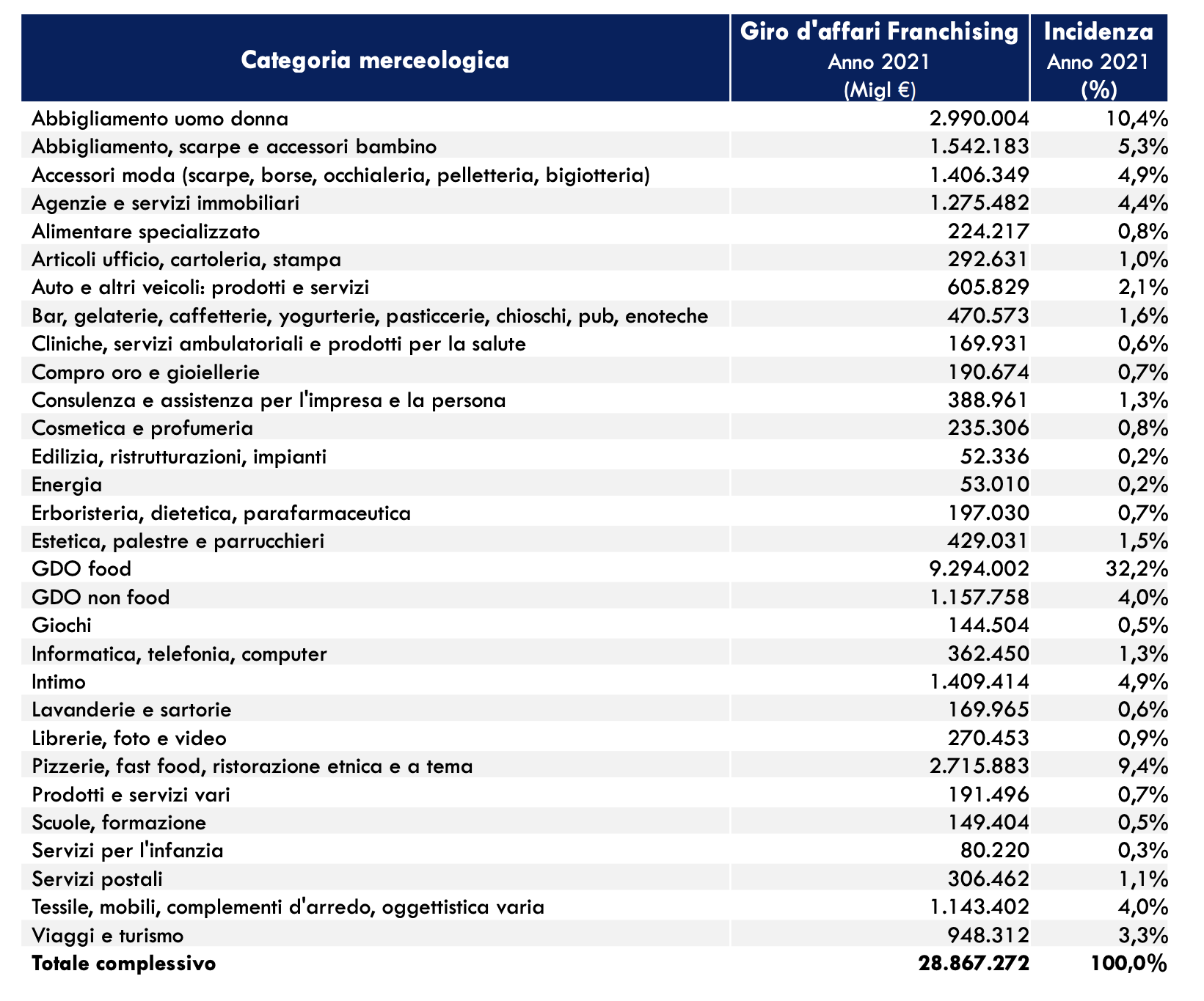
Task: Click the 'Incidenza' column header
Action: pyautogui.click(x=1098, y=32)
